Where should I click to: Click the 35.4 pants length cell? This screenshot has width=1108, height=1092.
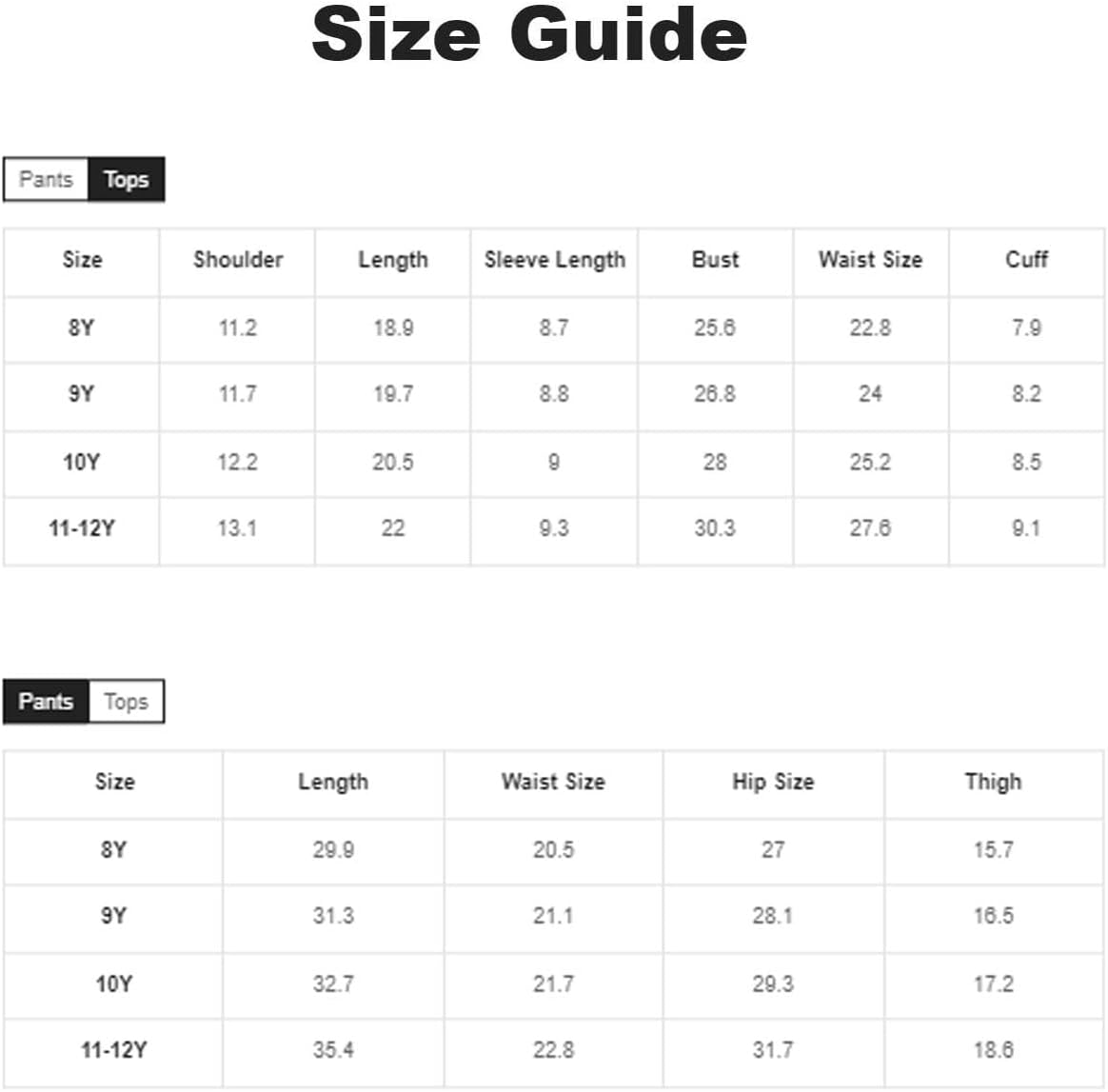[x=333, y=1050]
